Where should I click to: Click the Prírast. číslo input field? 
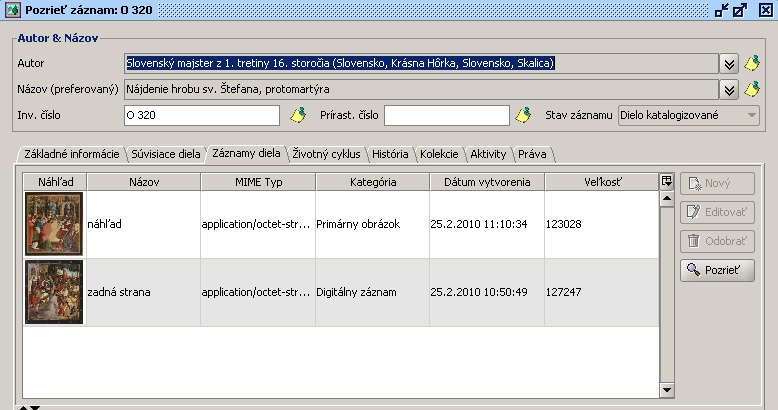446,115
